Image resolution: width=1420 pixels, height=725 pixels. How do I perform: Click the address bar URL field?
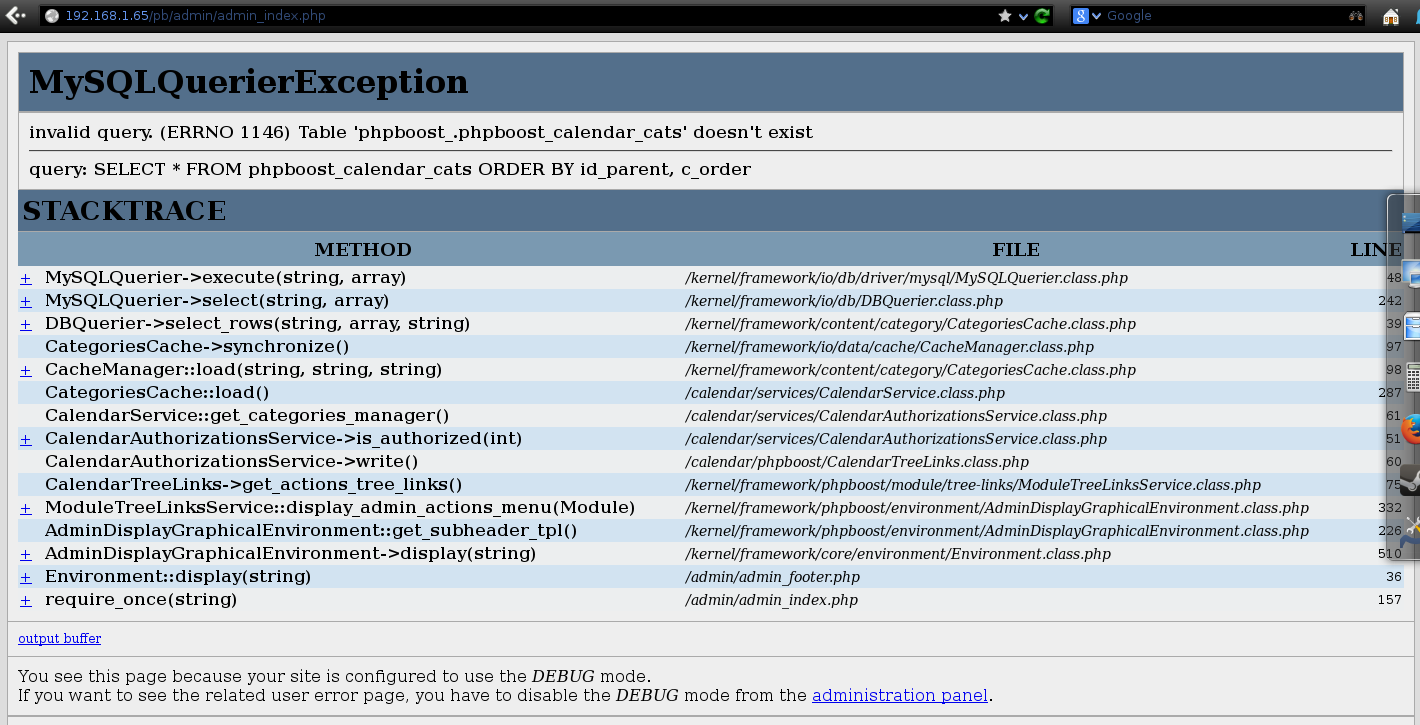pyautogui.click(x=500, y=16)
